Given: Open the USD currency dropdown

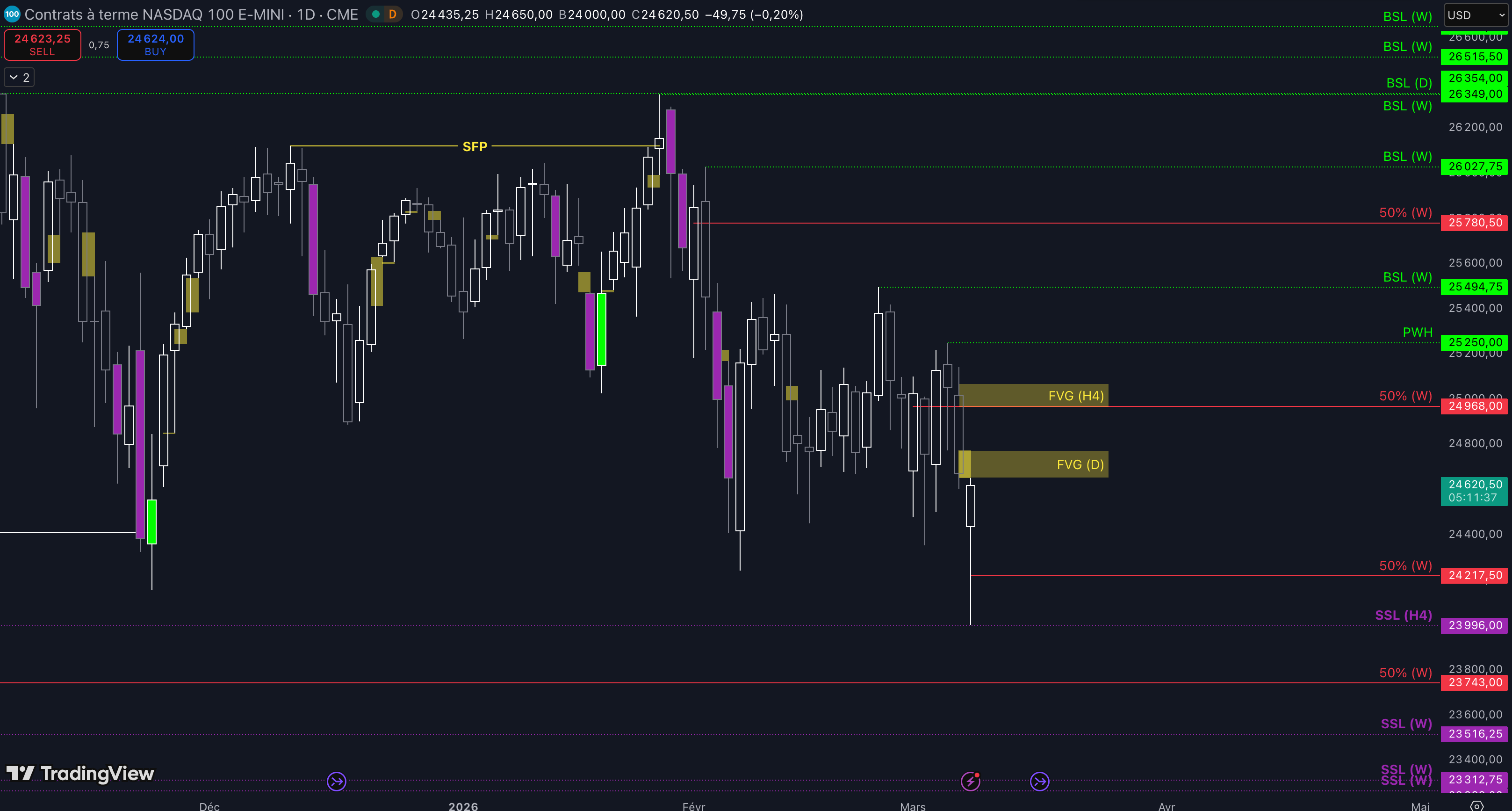Looking at the screenshot, I should [1475, 15].
